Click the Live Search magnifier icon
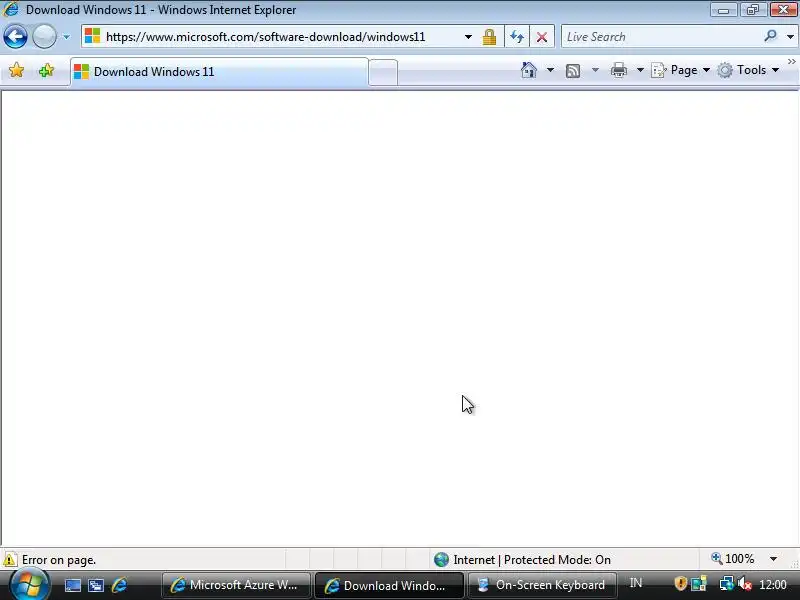 coord(770,36)
